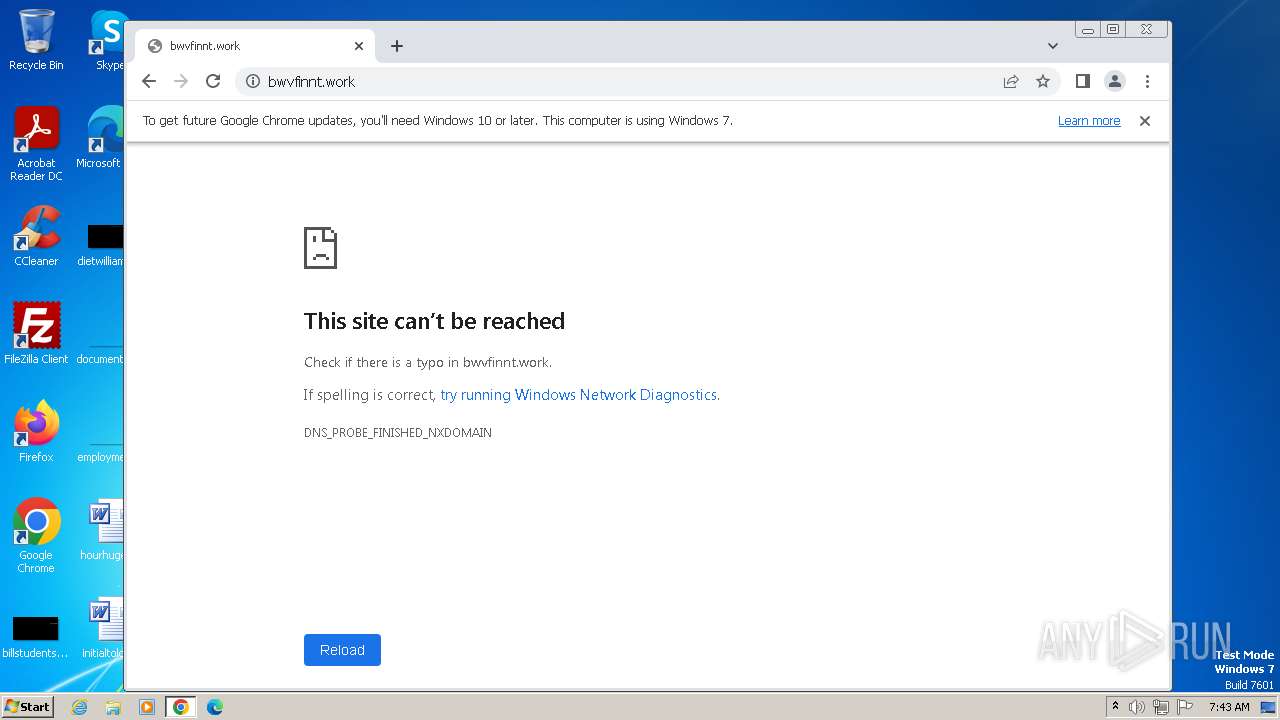Share this page icon
Screen dimensions: 1280x720
(x=1011, y=82)
